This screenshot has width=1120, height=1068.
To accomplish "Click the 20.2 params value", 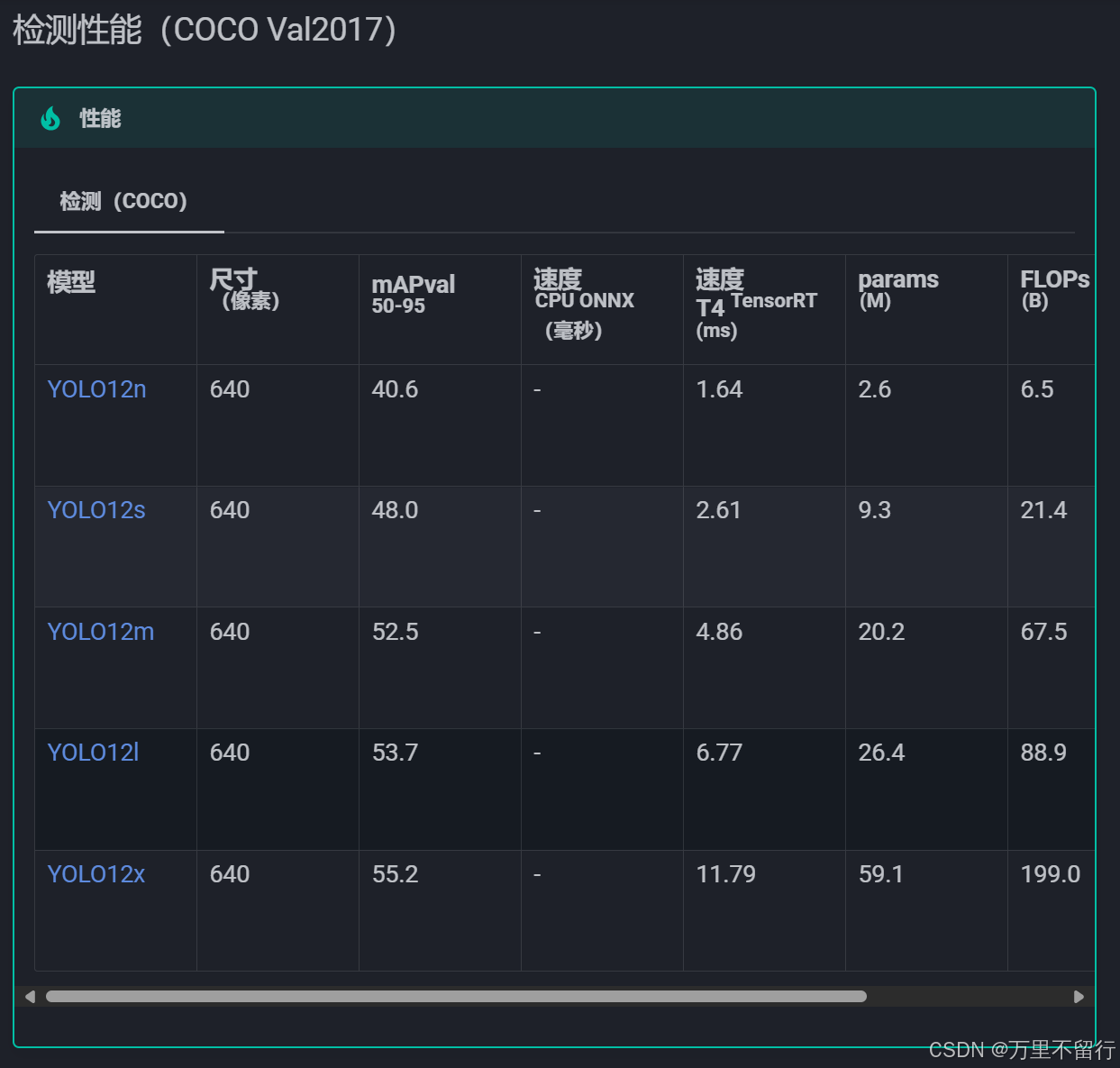I will pyautogui.click(x=881, y=632).
